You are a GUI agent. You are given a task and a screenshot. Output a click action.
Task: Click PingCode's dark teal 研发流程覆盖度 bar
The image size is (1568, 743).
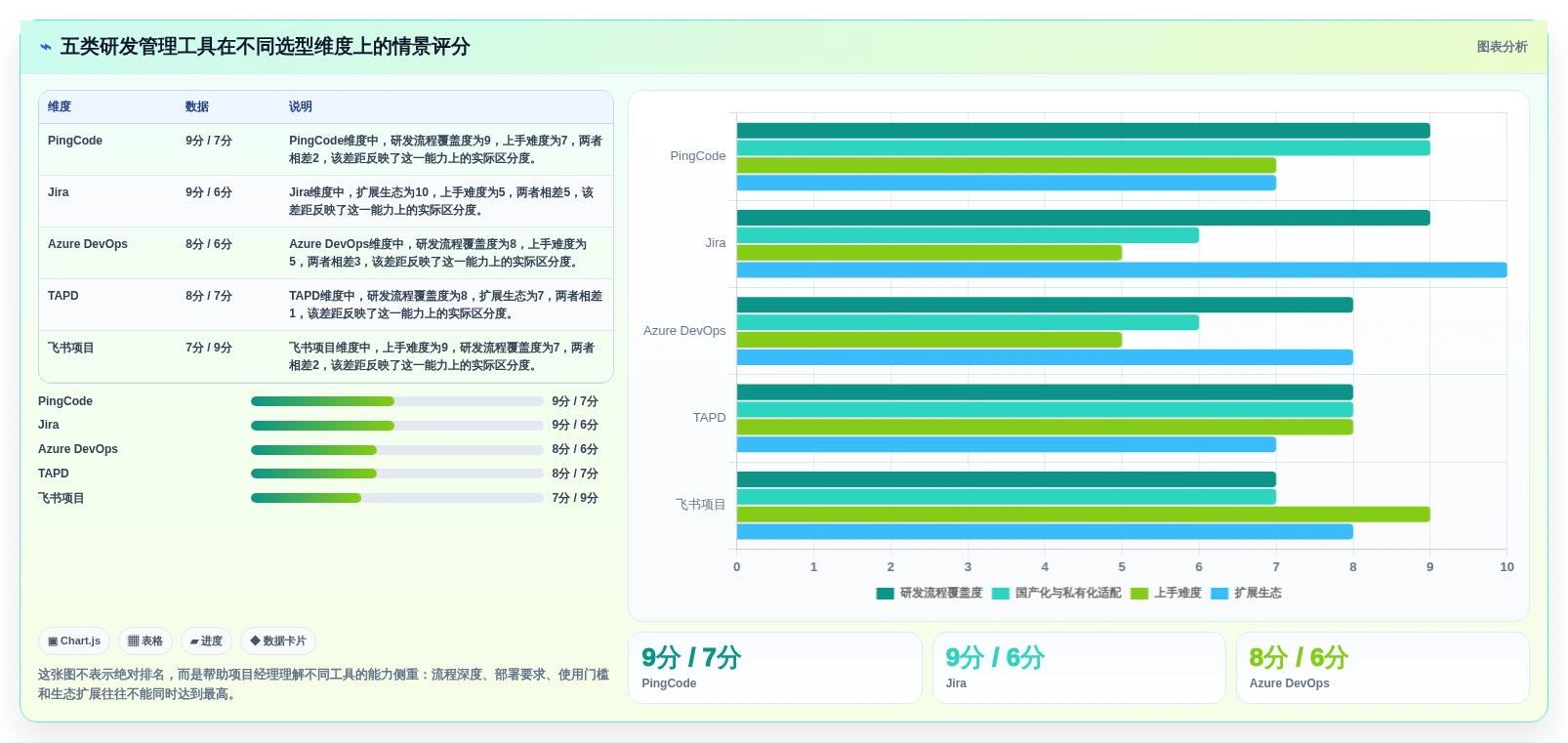[1084, 131]
